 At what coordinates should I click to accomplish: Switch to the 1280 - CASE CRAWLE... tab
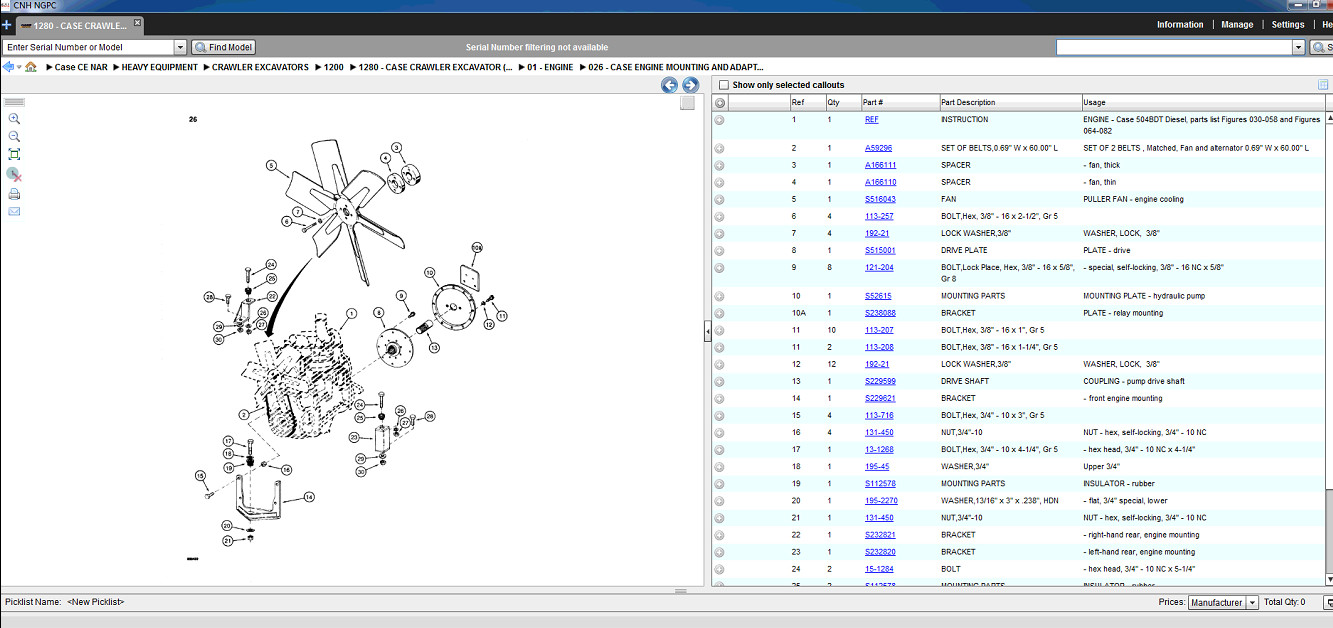(80, 25)
